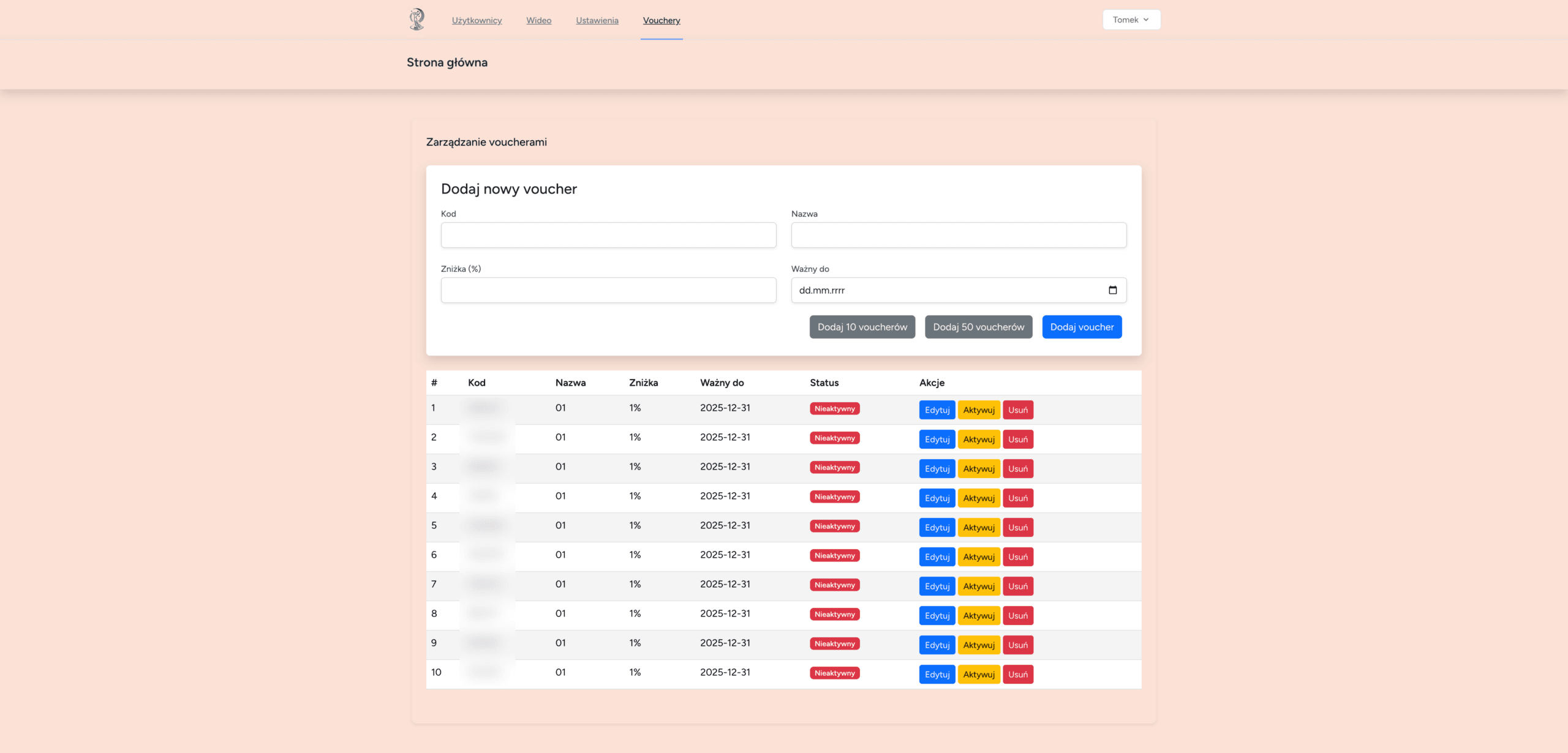Open the Wideo menu item
The width and height of the screenshot is (1568, 753).
[538, 20]
